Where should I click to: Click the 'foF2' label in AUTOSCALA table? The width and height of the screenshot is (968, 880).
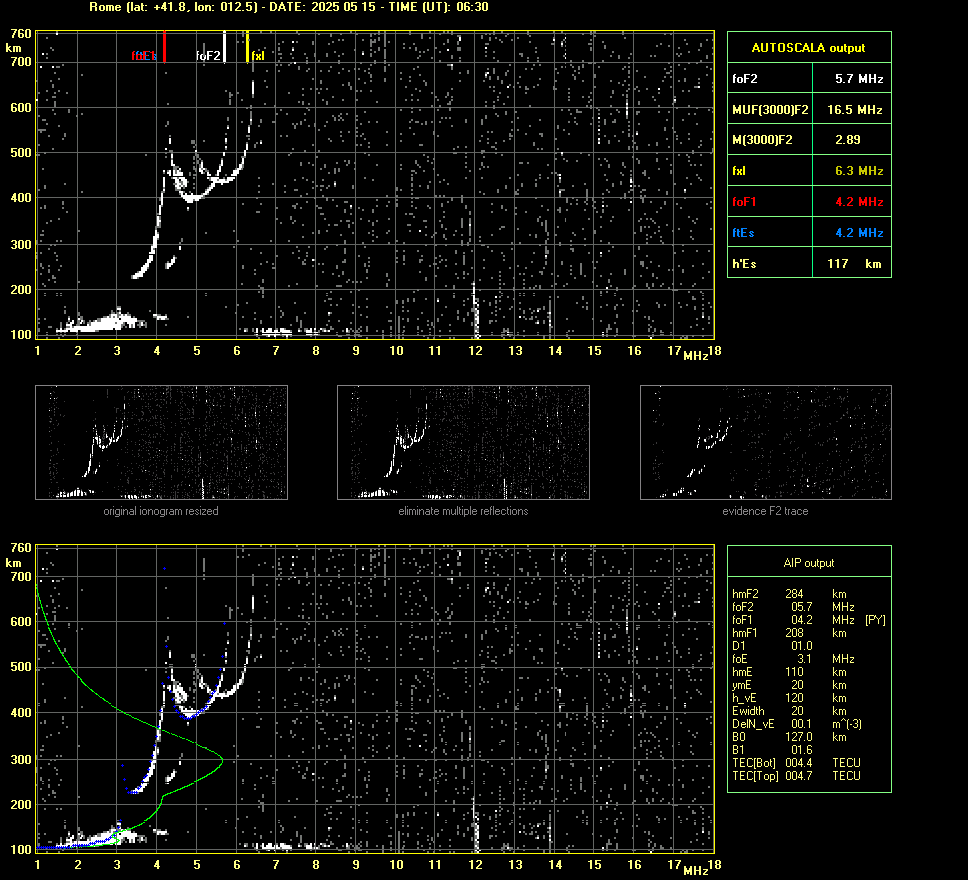click(745, 78)
